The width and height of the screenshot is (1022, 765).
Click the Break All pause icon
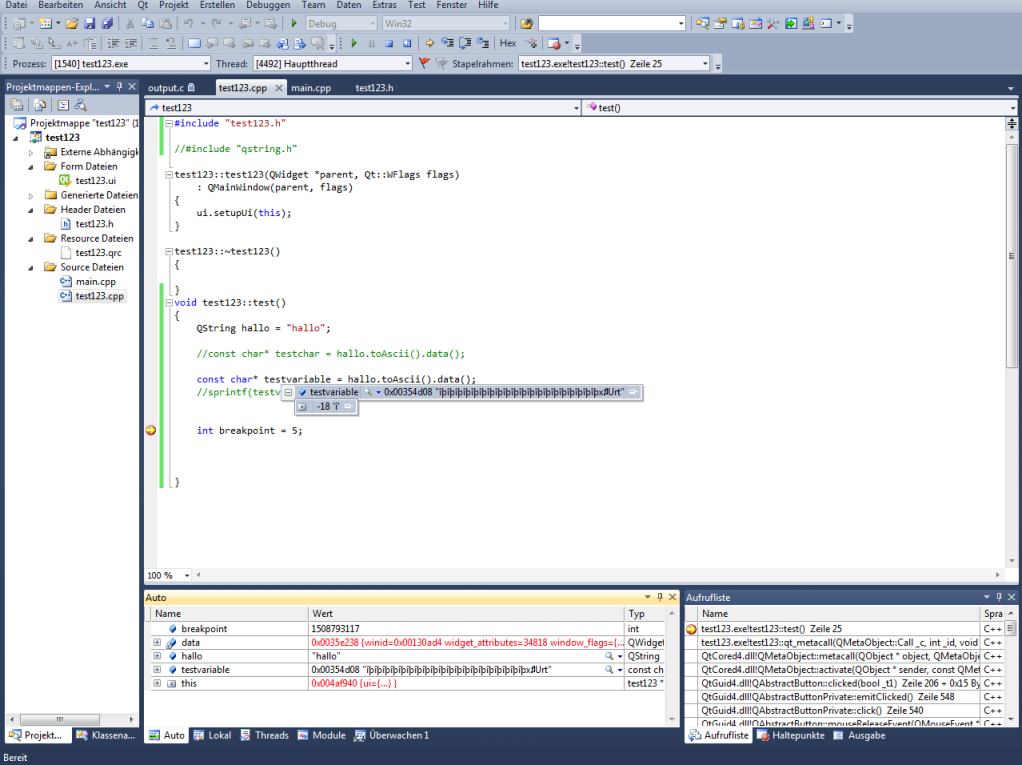371,43
